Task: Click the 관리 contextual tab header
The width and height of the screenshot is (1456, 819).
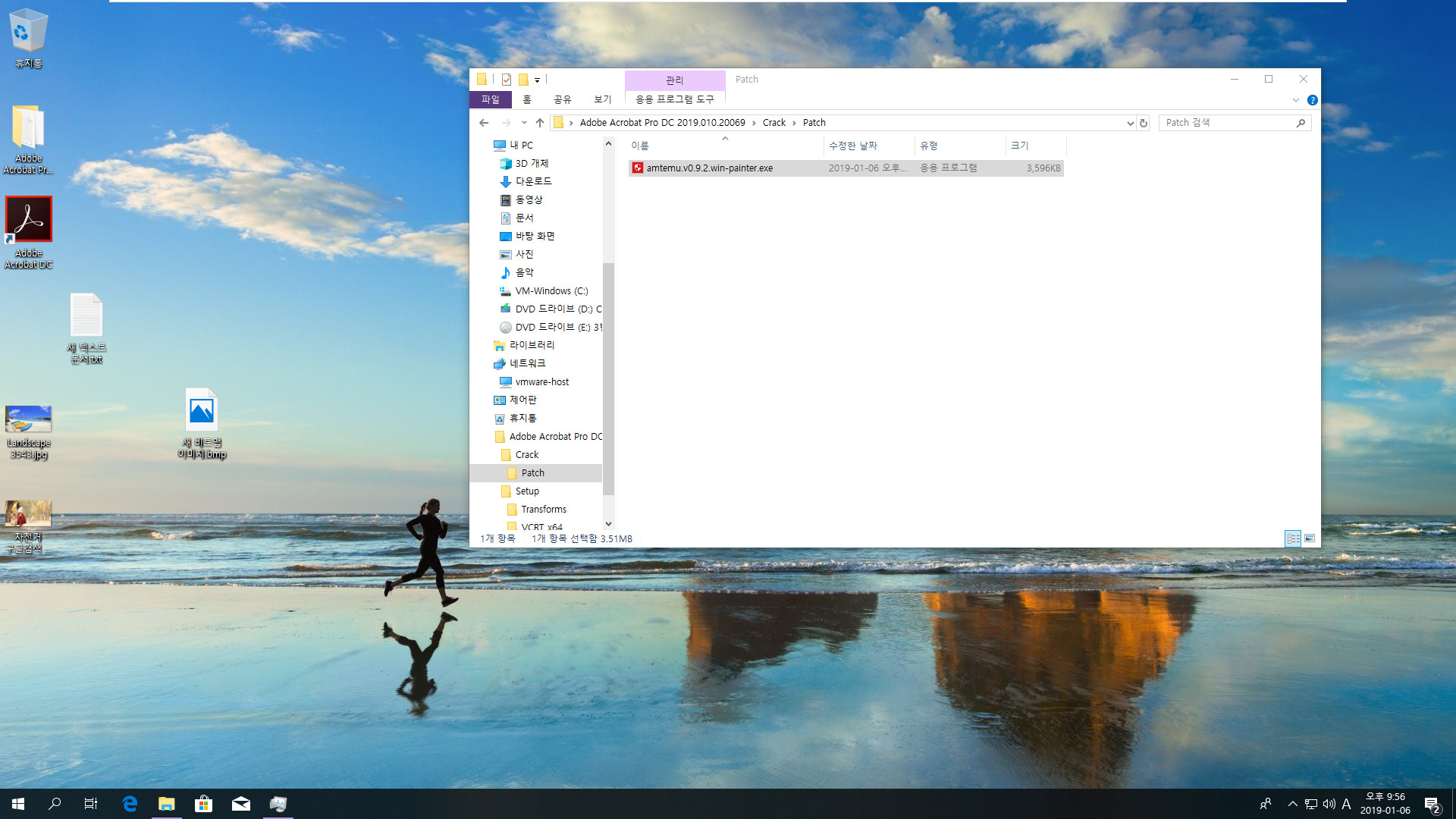Action: click(x=675, y=80)
